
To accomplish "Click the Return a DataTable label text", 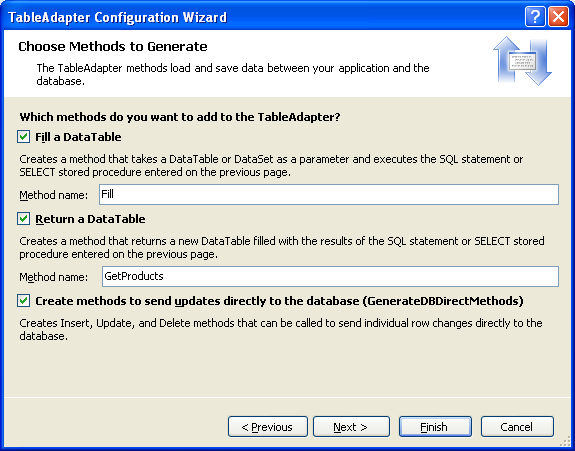I will click(x=90, y=219).
